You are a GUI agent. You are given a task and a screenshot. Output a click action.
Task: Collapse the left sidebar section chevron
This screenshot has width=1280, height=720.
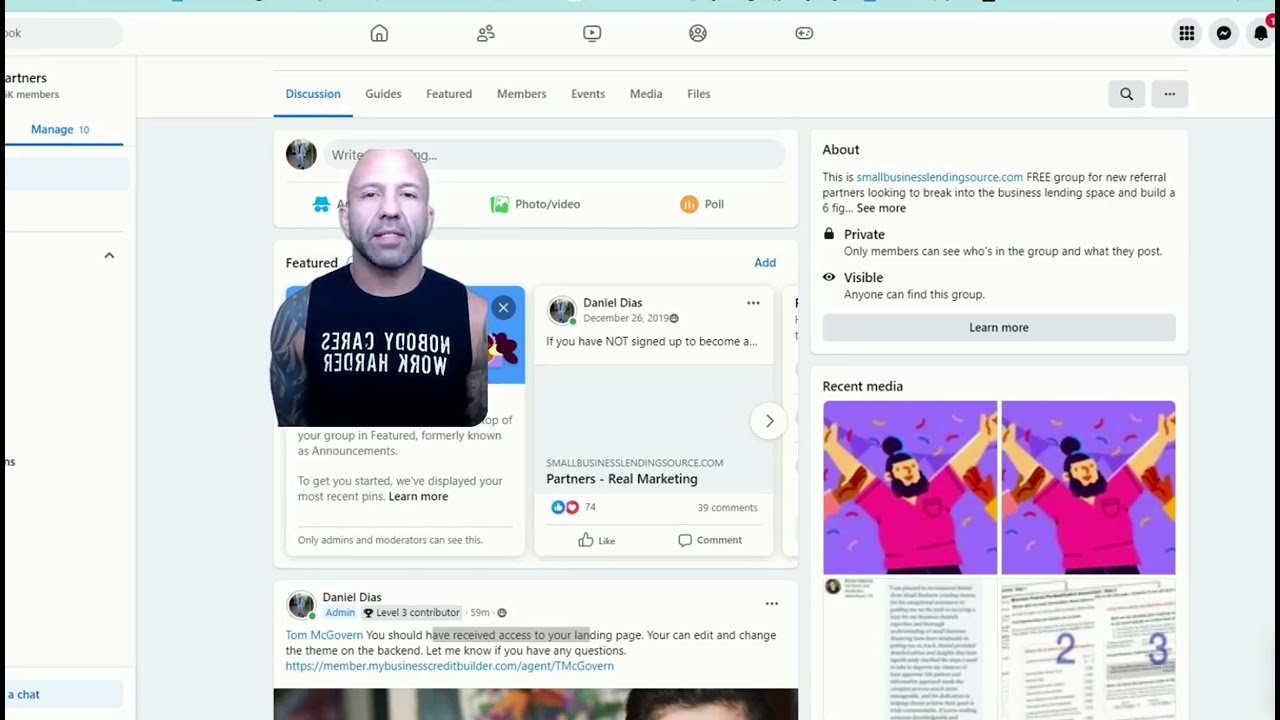pyautogui.click(x=109, y=255)
